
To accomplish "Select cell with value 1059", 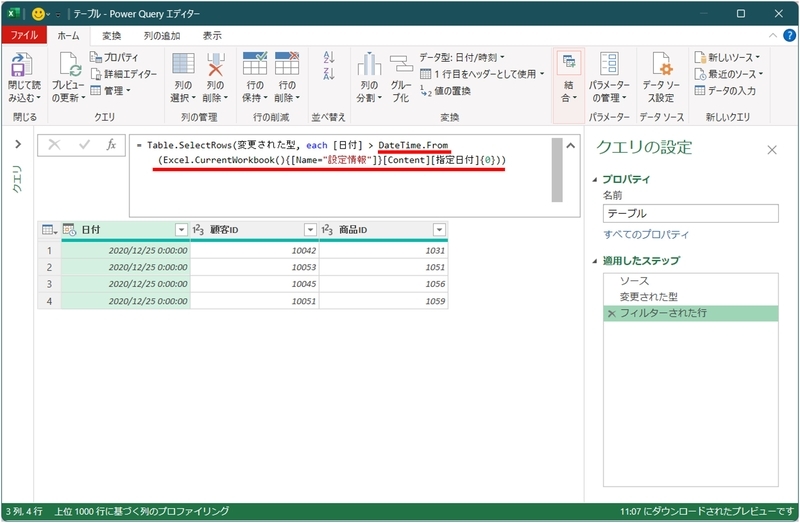I will point(384,301).
